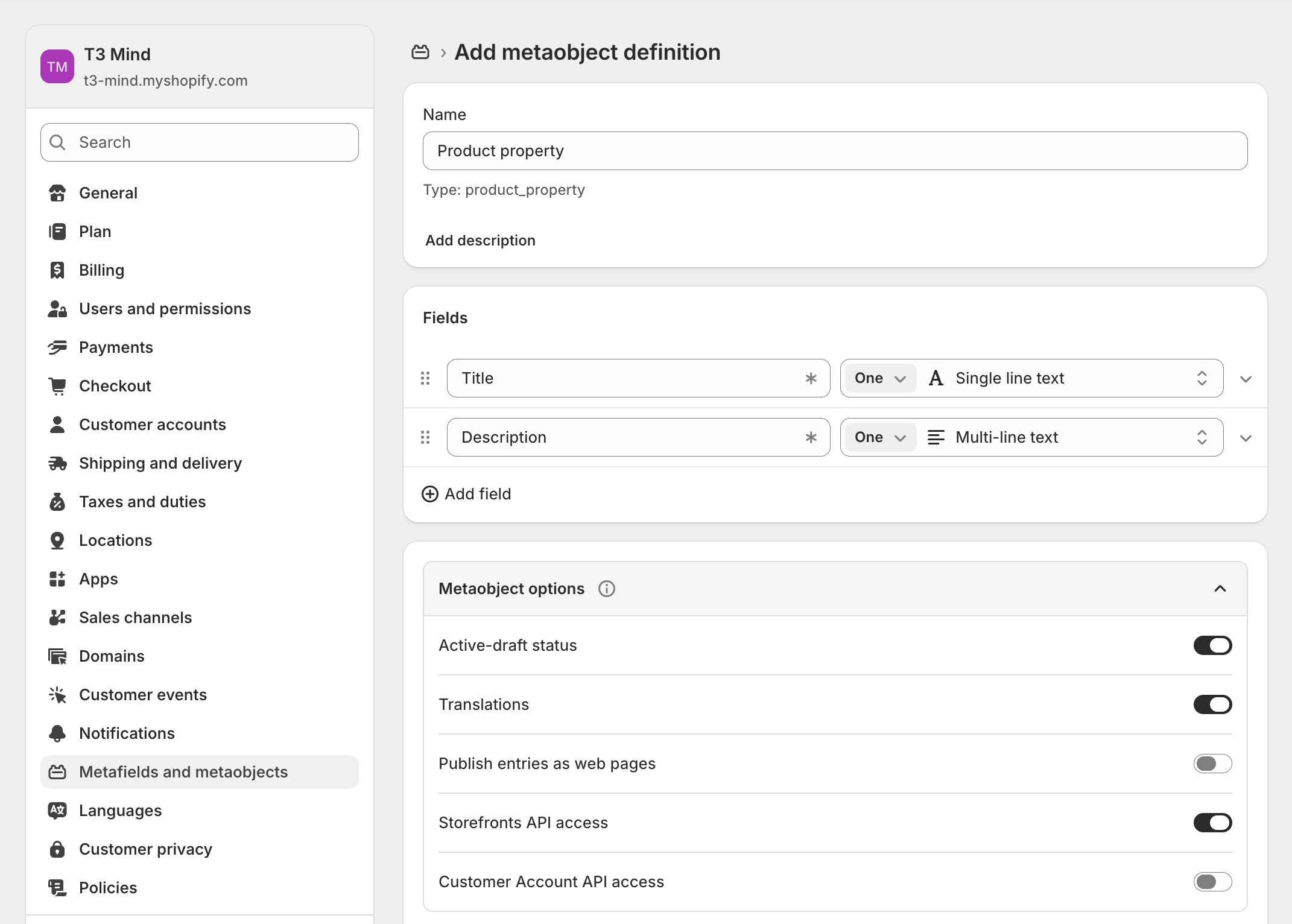Click the Title field drag handle
The image size is (1292, 924).
coord(425,378)
